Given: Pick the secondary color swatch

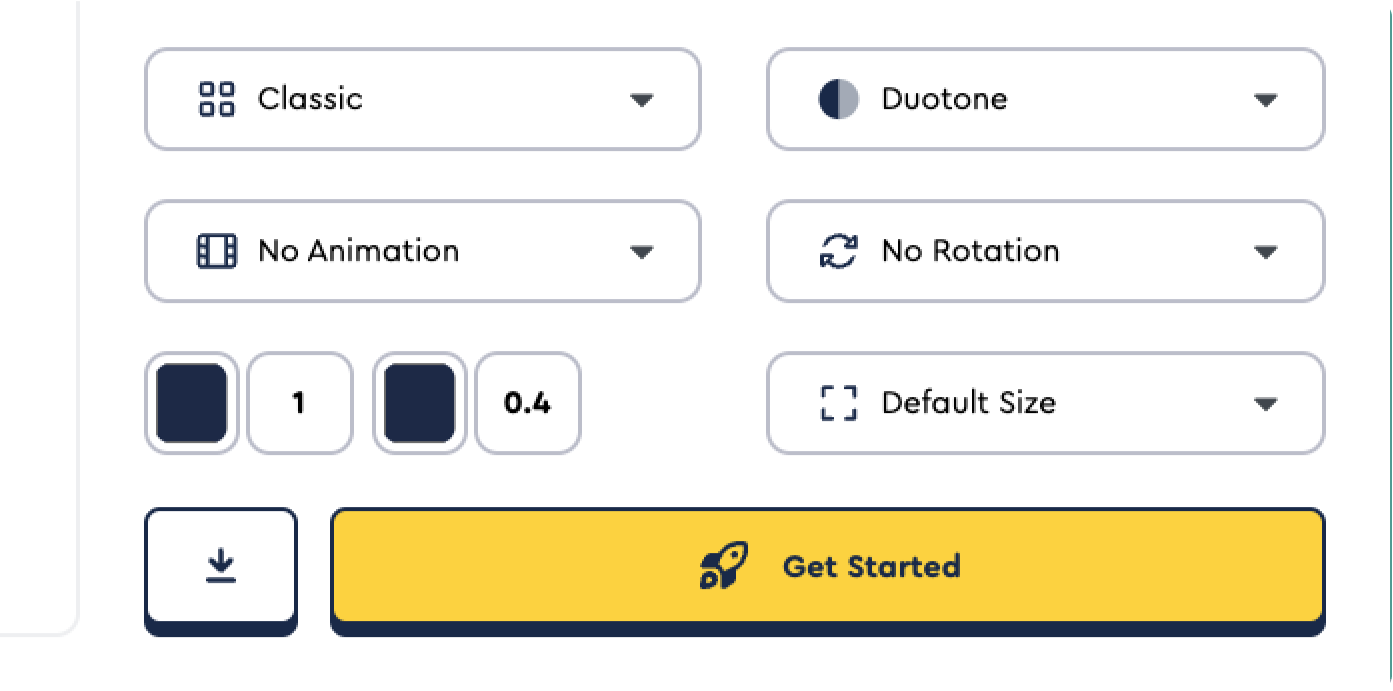Looking at the screenshot, I should 420,403.
